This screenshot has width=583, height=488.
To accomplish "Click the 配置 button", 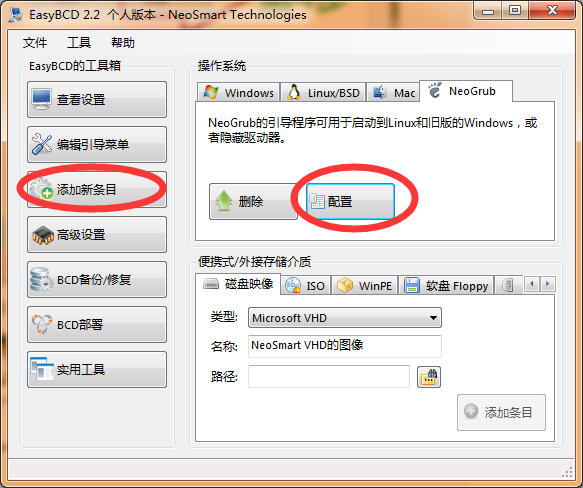I will 350,201.
